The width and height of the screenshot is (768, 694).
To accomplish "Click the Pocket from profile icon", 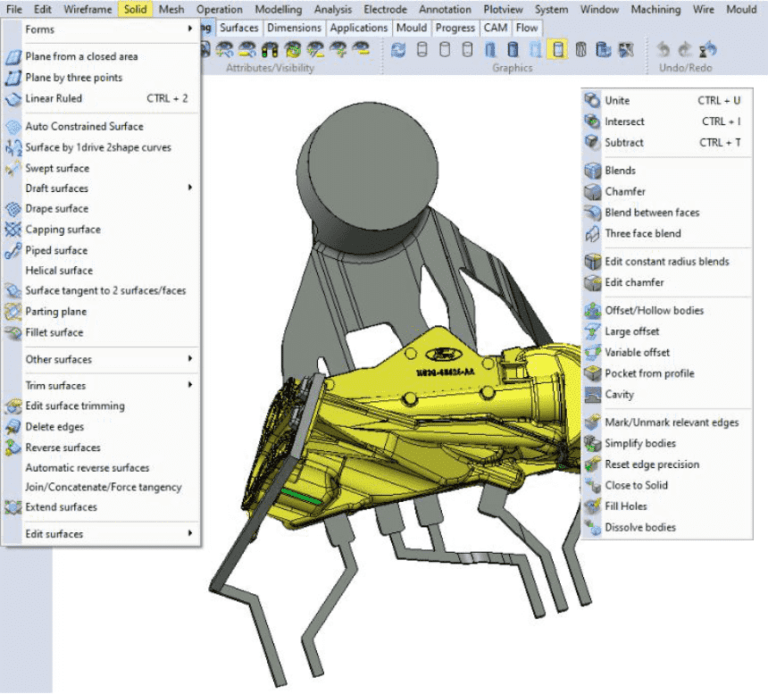I will tap(592, 374).
